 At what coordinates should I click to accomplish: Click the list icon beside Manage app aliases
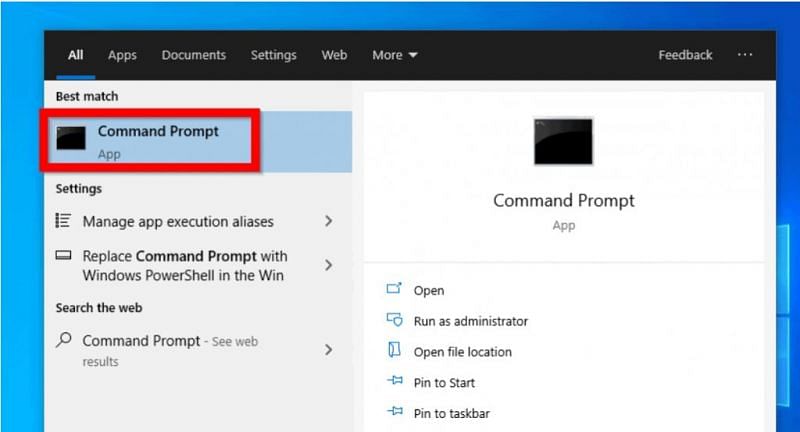63,221
